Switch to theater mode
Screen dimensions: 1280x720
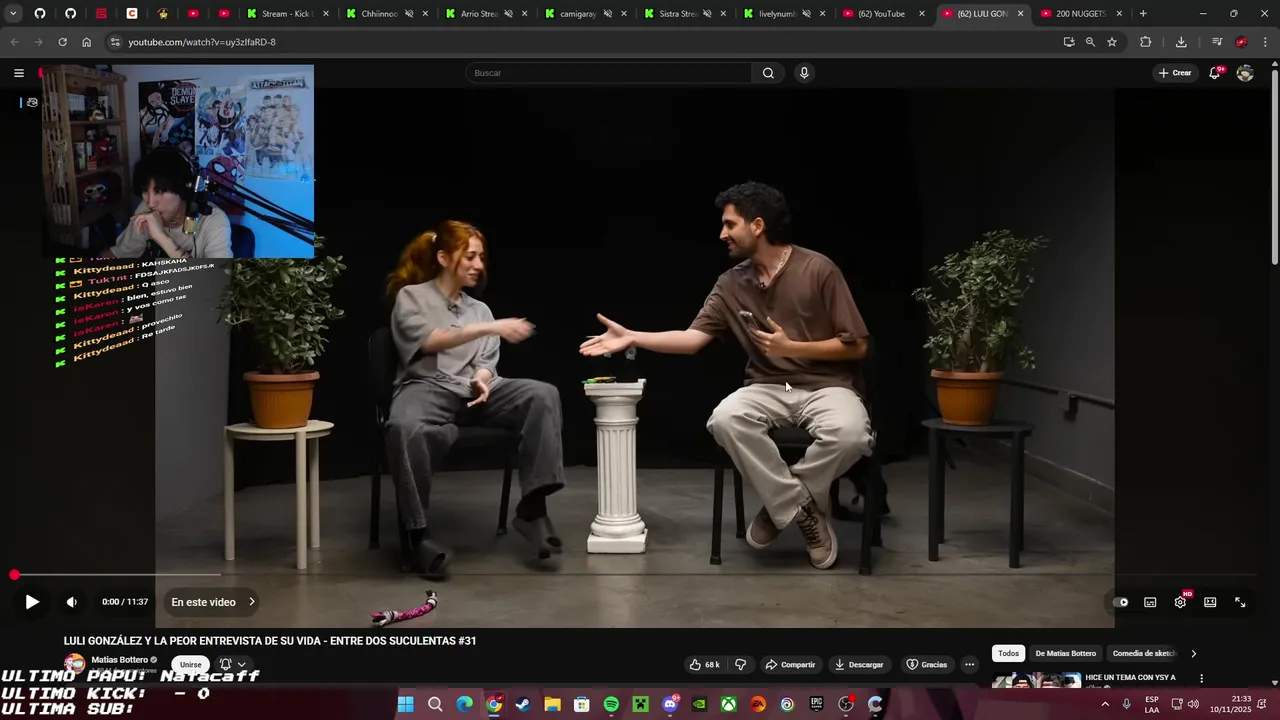click(x=1210, y=602)
